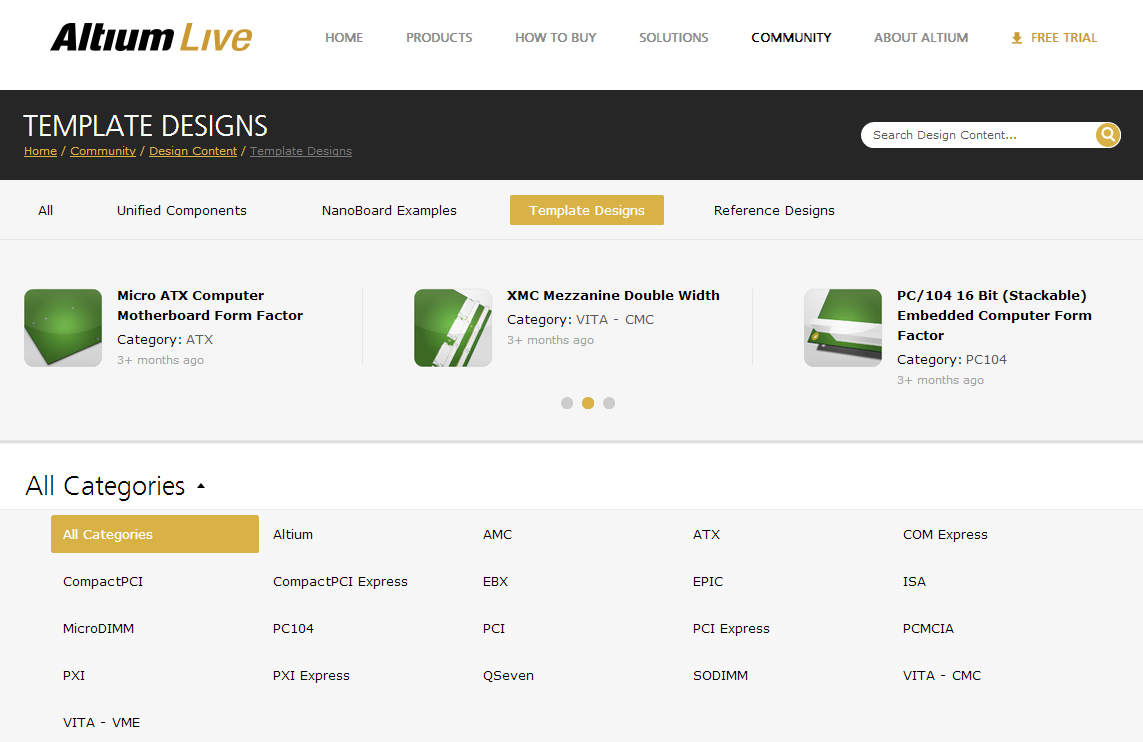Filter by PXI Express category
This screenshot has width=1143, height=742.
click(311, 676)
